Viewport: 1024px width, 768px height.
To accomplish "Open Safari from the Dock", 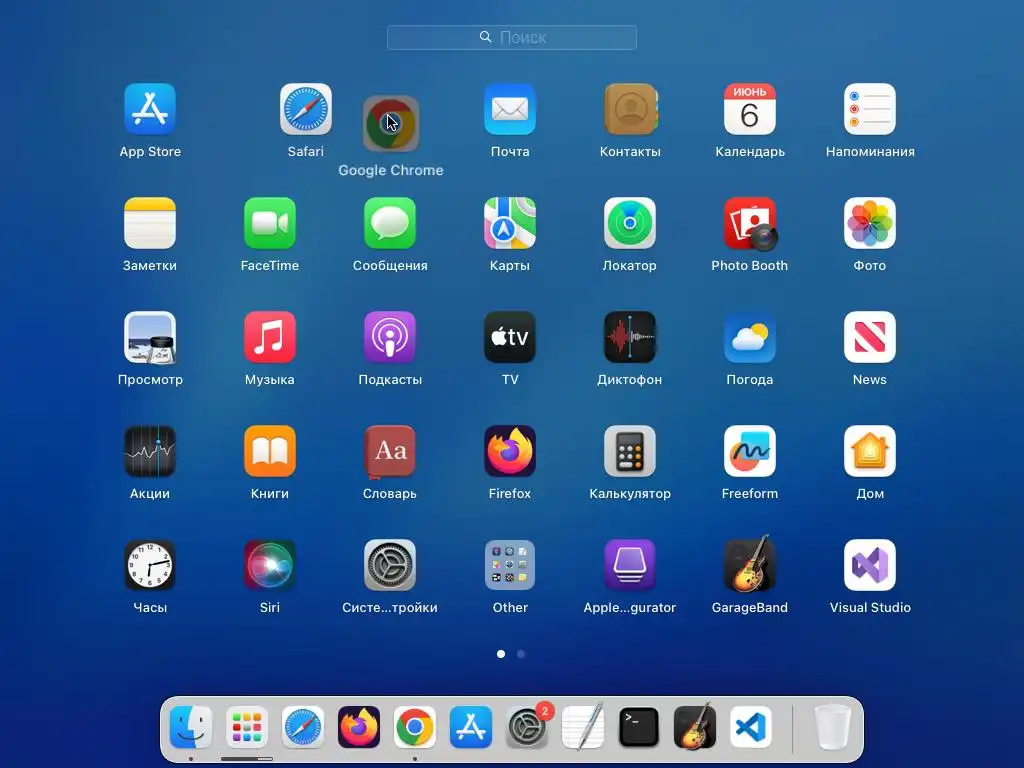I will (x=303, y=727).
